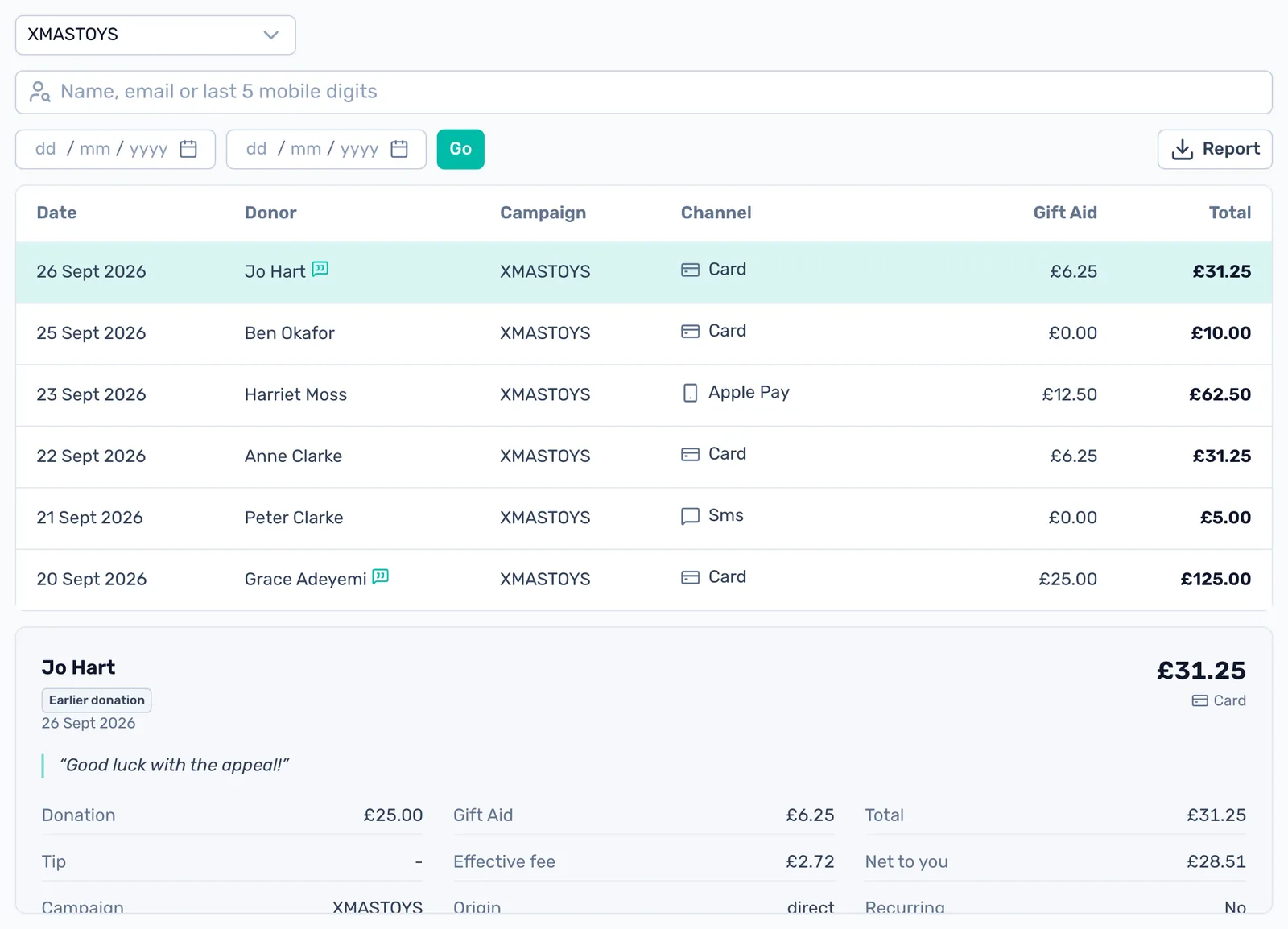Click the card icon in the detail panel
This screenshot has height=929, width=1288.
(x=1199, y=701)
